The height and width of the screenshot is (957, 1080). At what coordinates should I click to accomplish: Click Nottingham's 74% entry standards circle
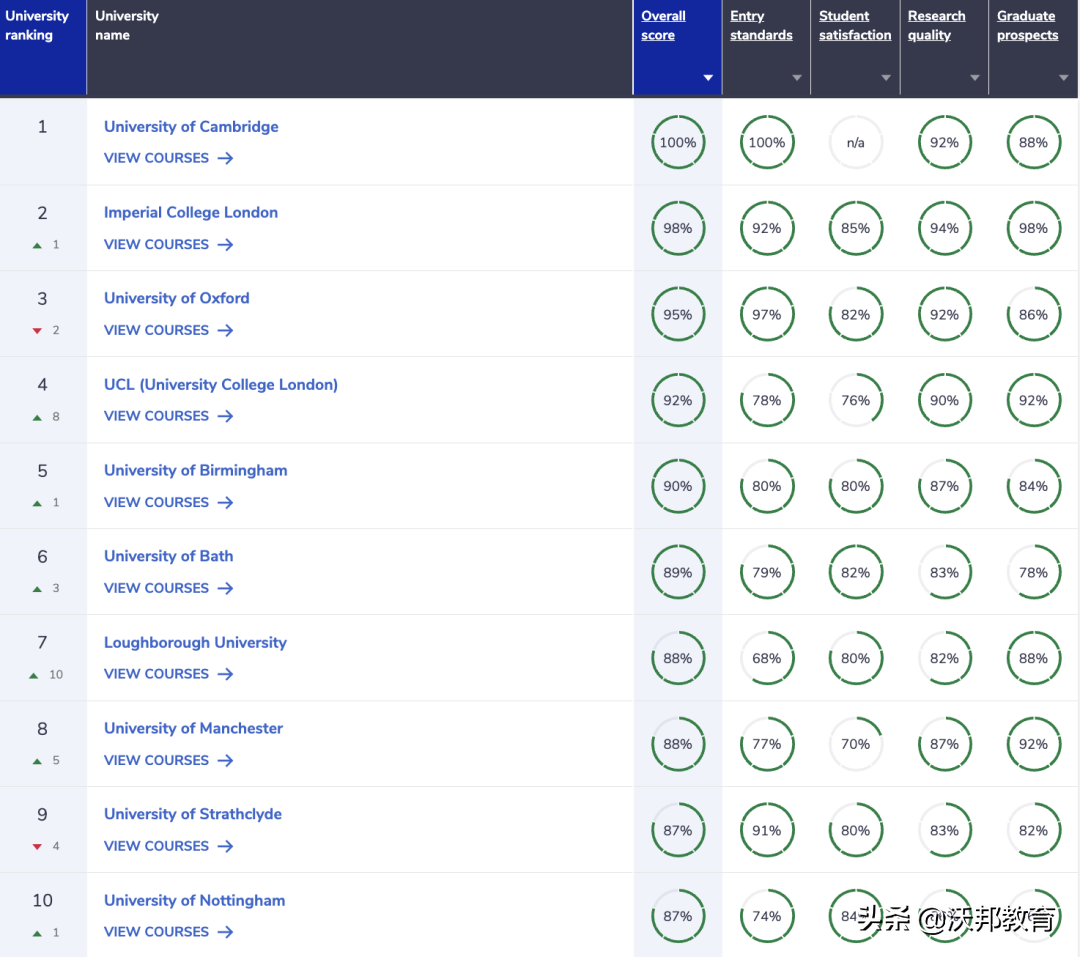point(767,916)
